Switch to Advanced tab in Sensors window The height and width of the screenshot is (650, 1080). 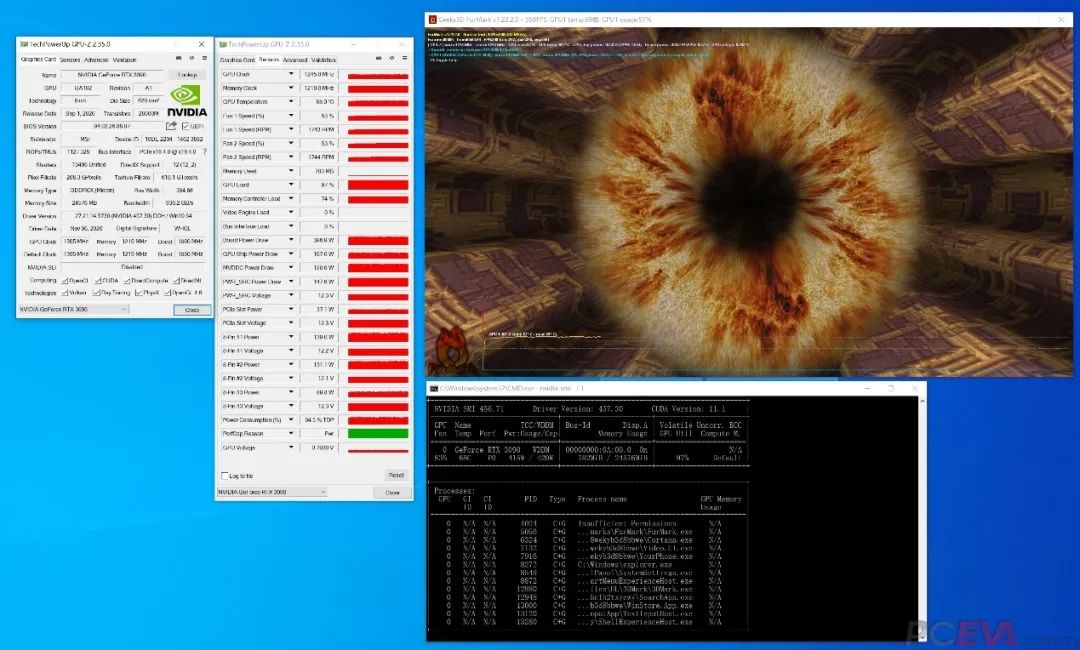click(x=295, y=60)
